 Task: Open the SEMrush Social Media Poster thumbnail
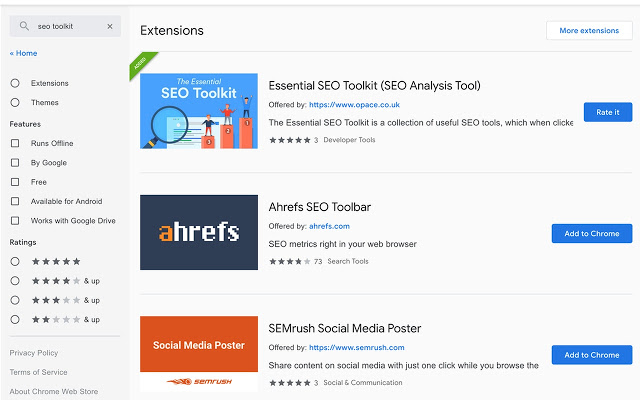pos(199,353)
